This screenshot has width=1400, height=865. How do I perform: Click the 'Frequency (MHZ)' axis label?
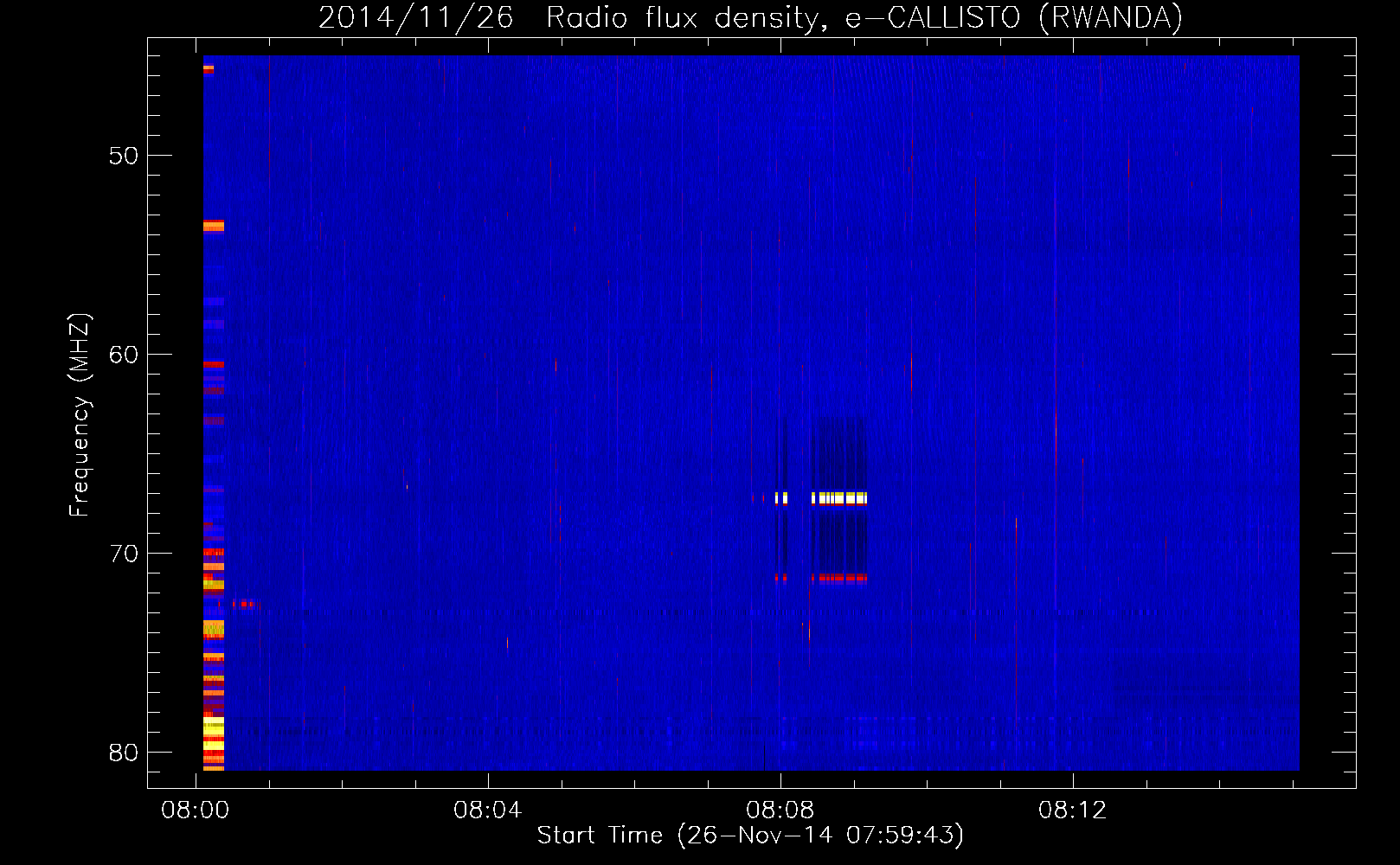click(x=80, y=415)
